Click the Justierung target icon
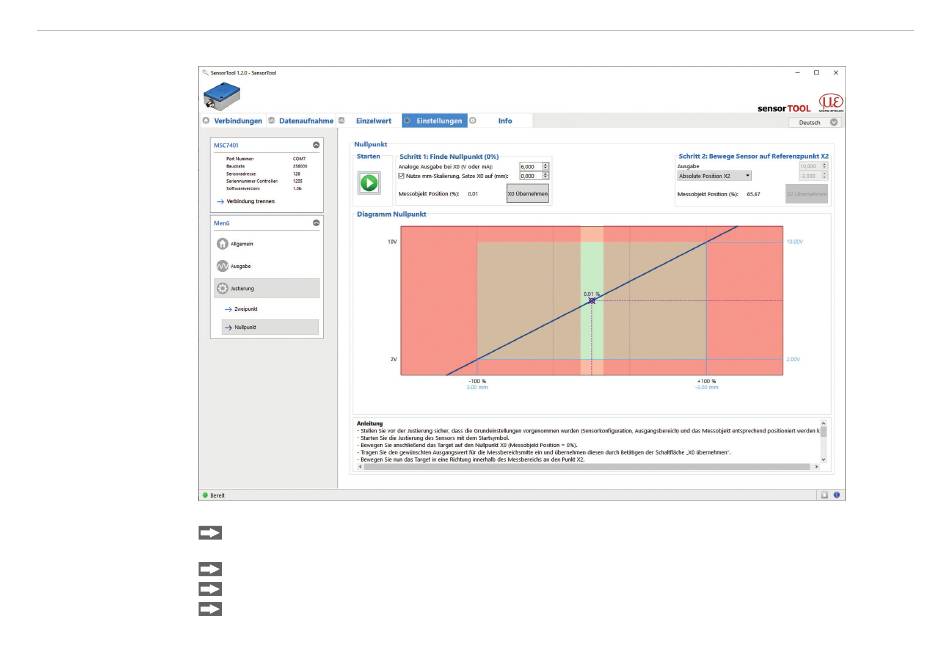This screenshot has width=950, height=665. (222, 288)
